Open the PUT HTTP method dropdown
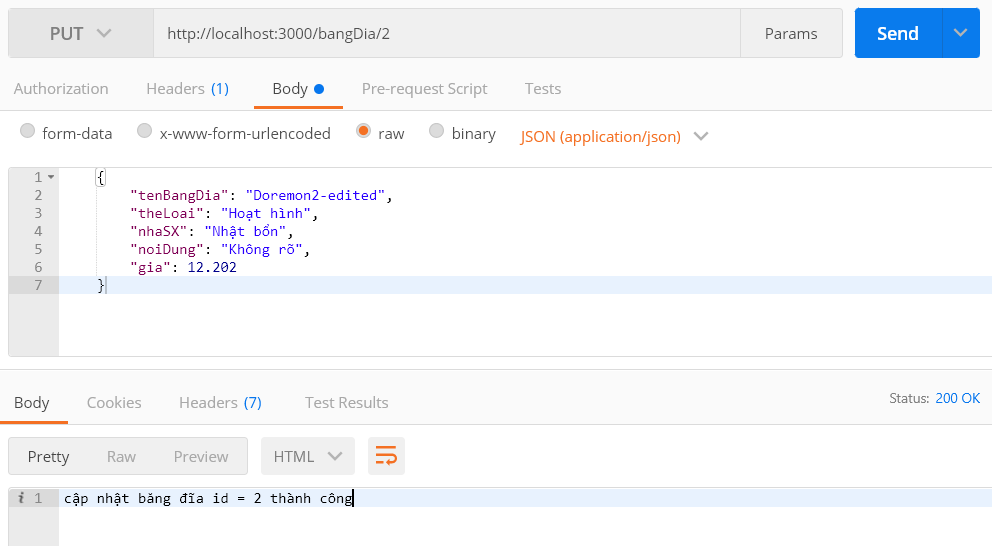 (x=81, y=34)
